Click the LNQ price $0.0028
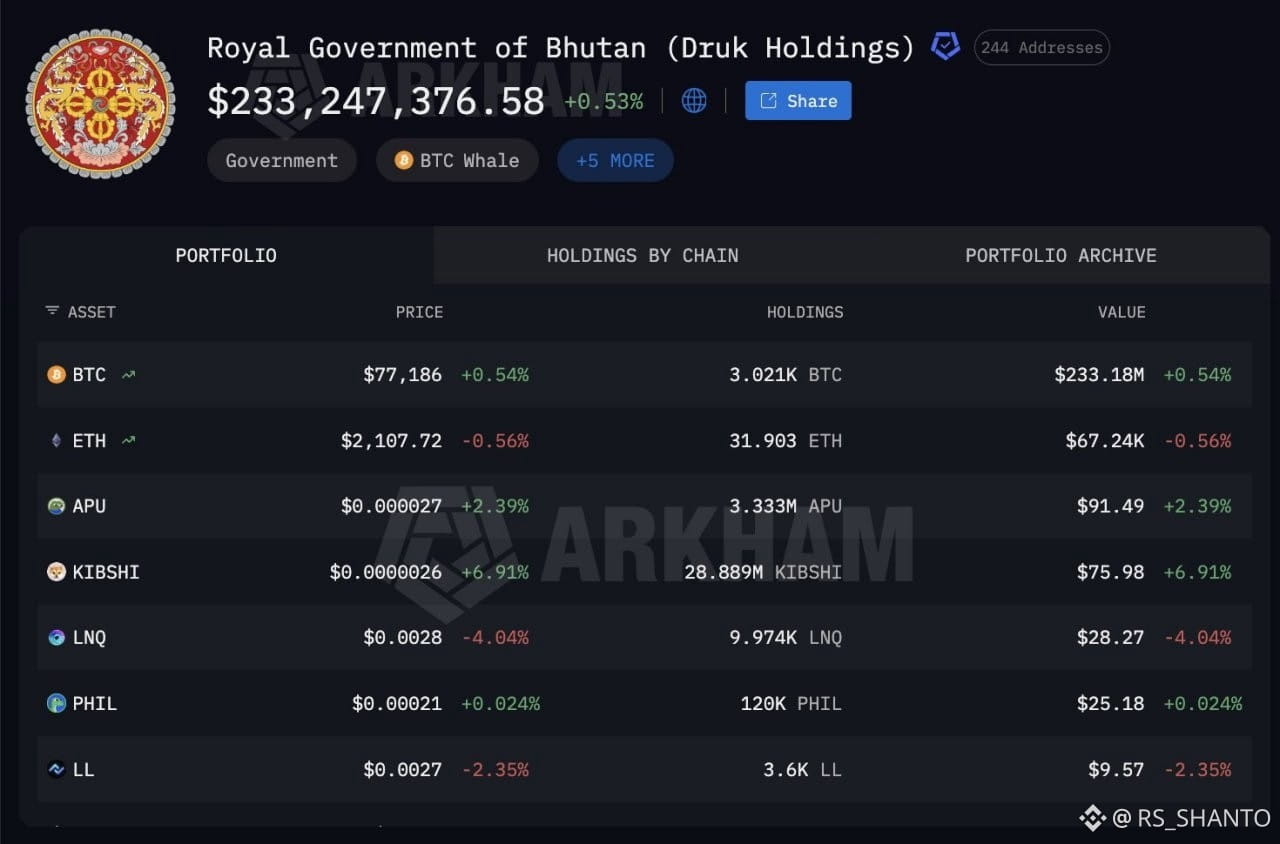The width and height of the screenshot is (1280, 844). (x=402, y=637)
